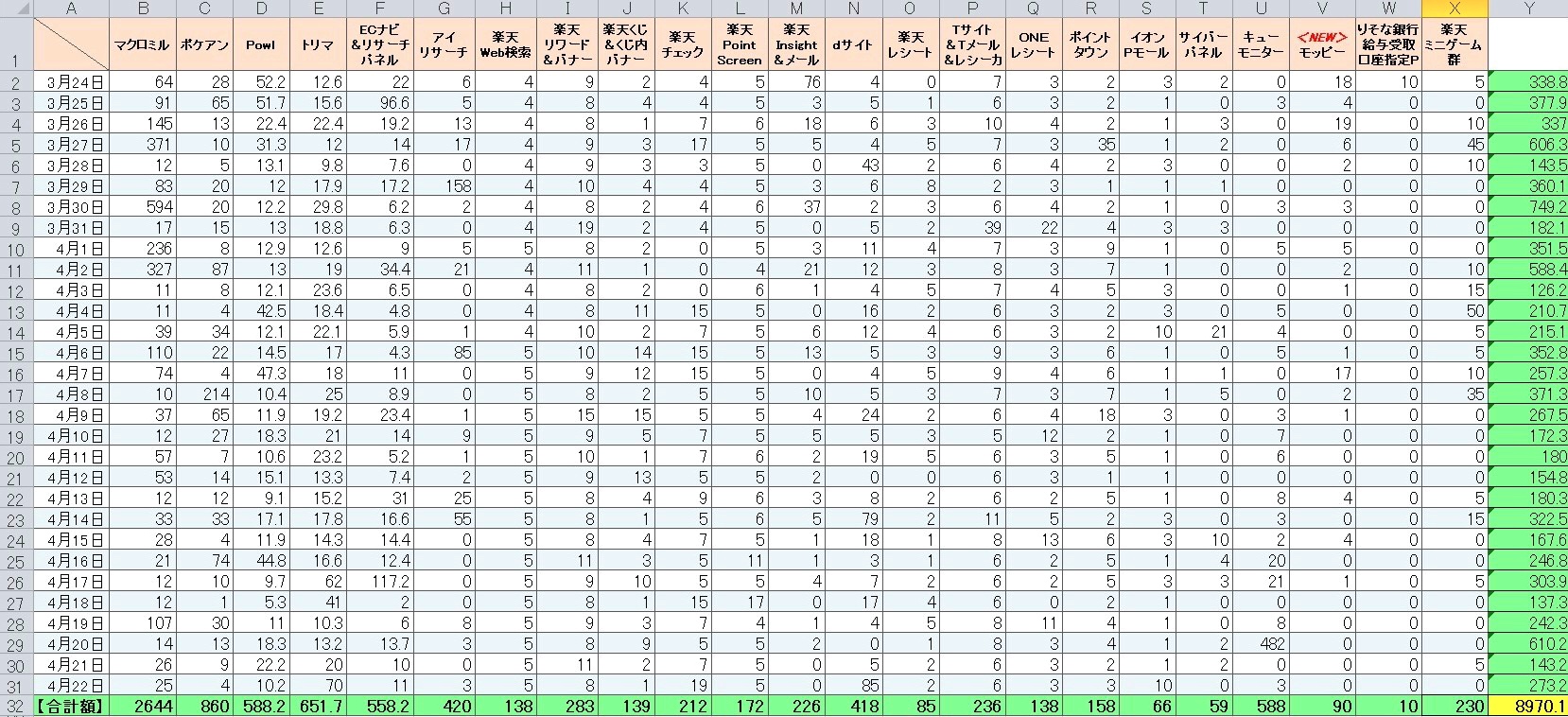Select ECナビ value 96.6 on 3月25日
This screenshot has height=717, width=1568.
point(379,103)
